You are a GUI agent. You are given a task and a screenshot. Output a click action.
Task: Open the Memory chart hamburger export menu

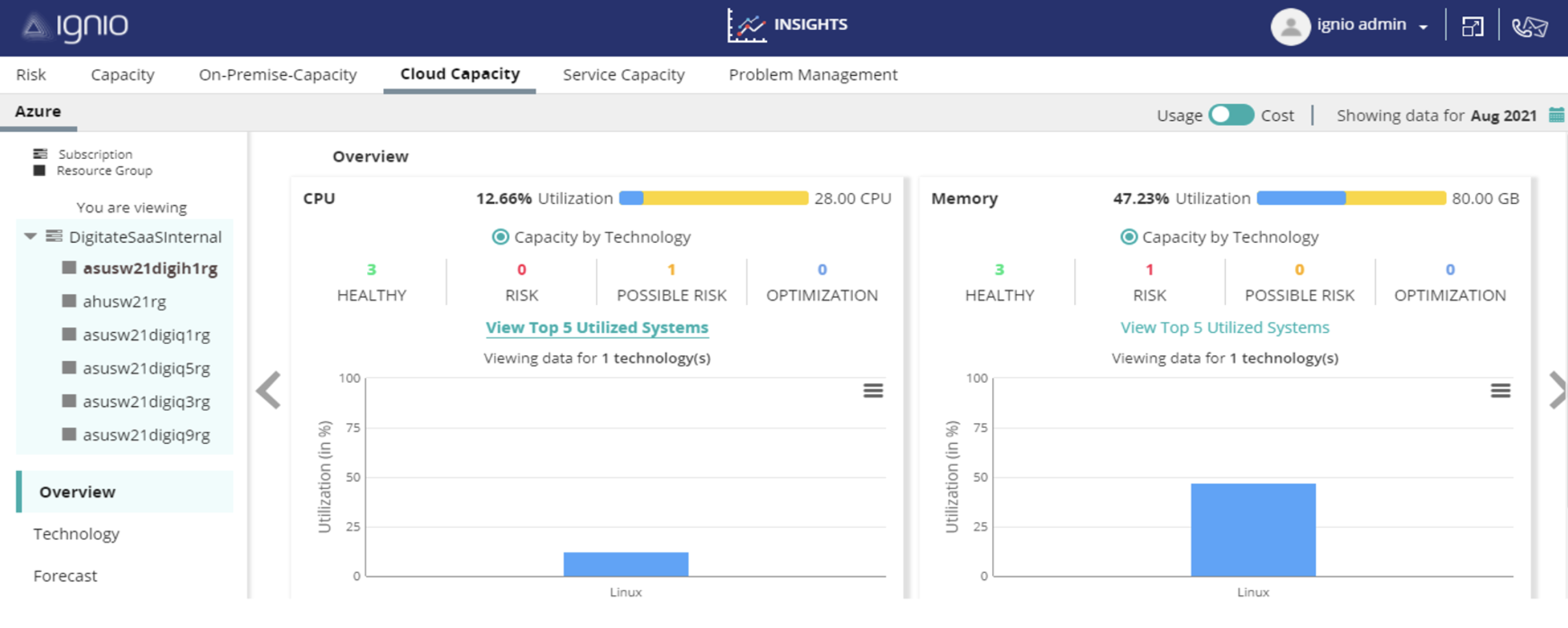coord(1501,390)
